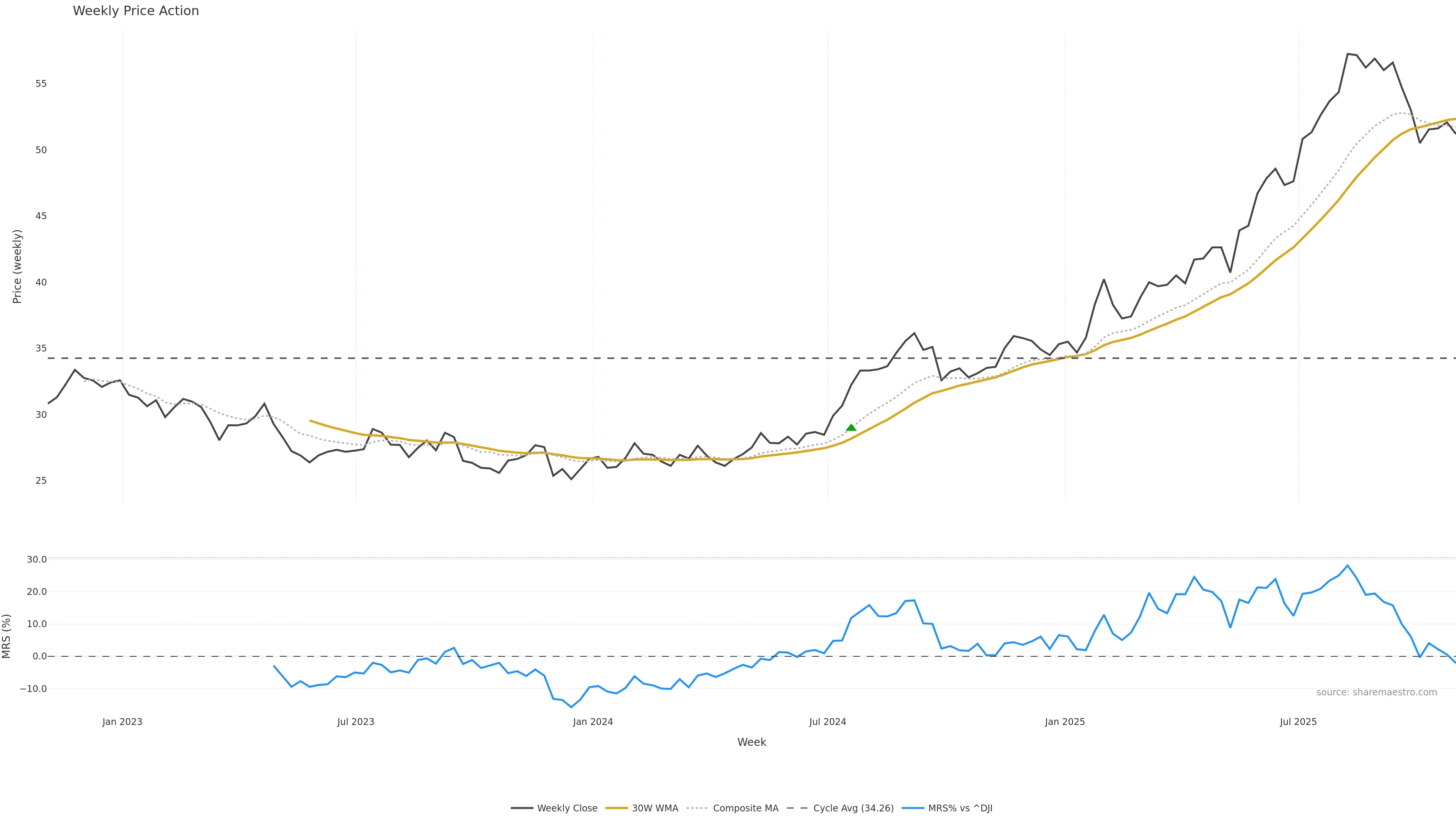Click the blue MRS% vs ^DJI legend swatch
Screen dimensions: 1456x819
click(x=913, y=808)
